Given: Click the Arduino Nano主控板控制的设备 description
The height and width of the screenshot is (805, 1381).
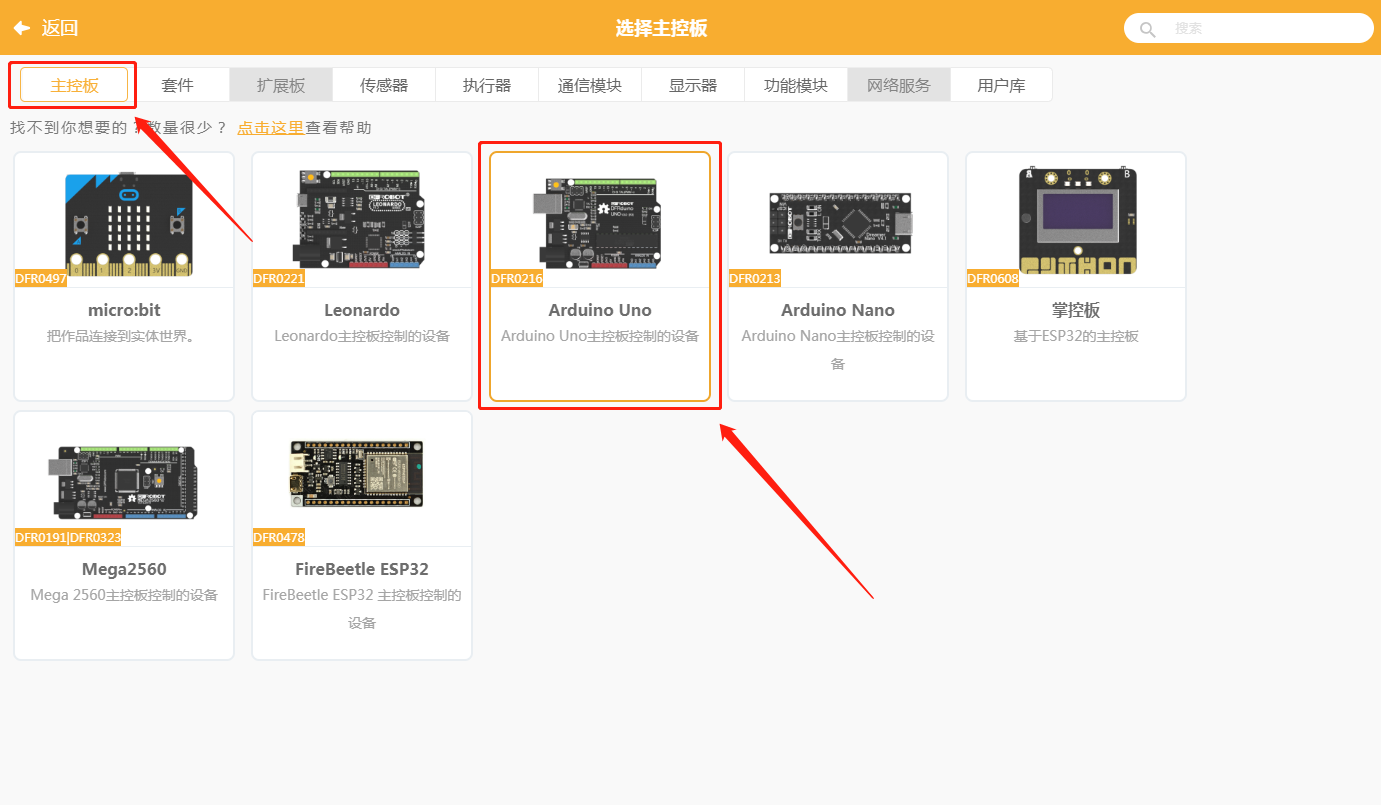Looking at the screenshot, I should pos(838,350).
